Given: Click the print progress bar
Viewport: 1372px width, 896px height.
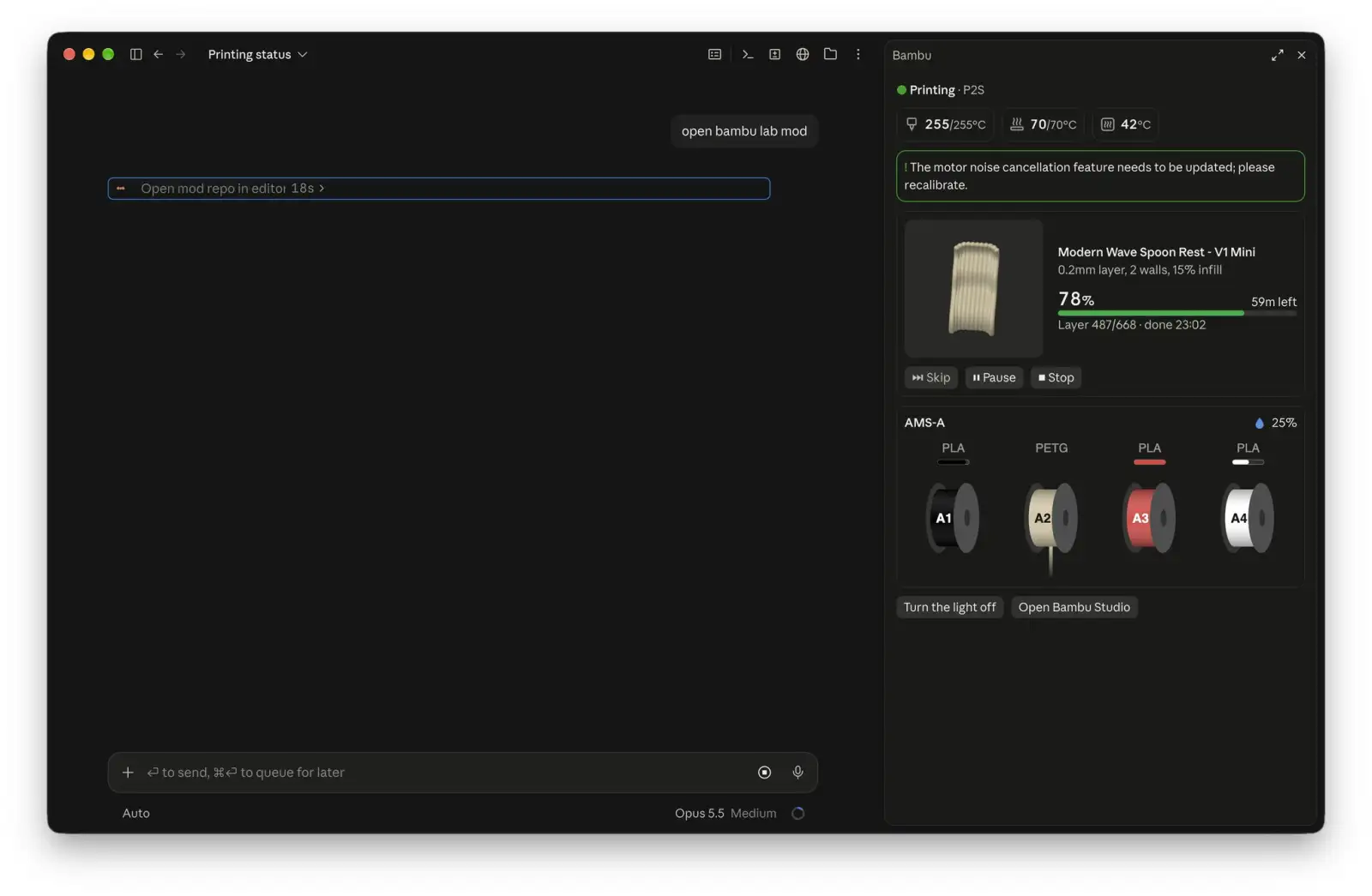Looking at the screenshot, I should 1176,313.
